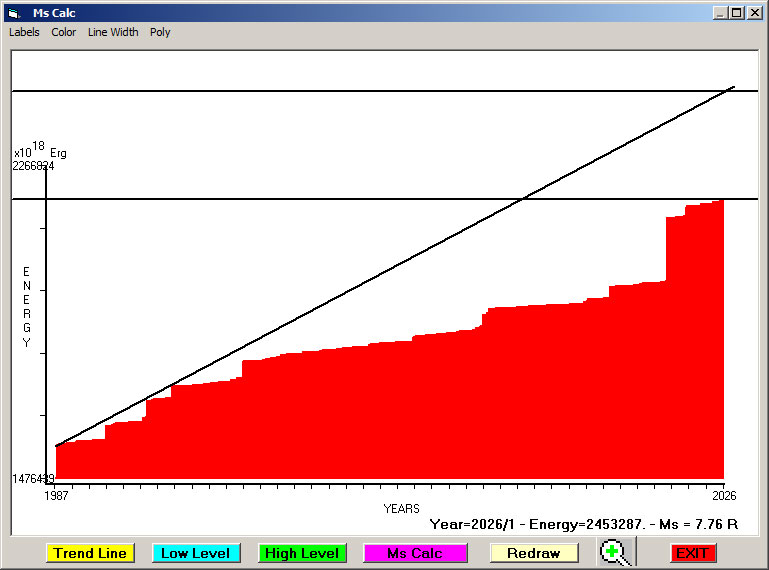Open the Line Width menu
This screenshot has height=570, width=769.
tap(113, 32)
